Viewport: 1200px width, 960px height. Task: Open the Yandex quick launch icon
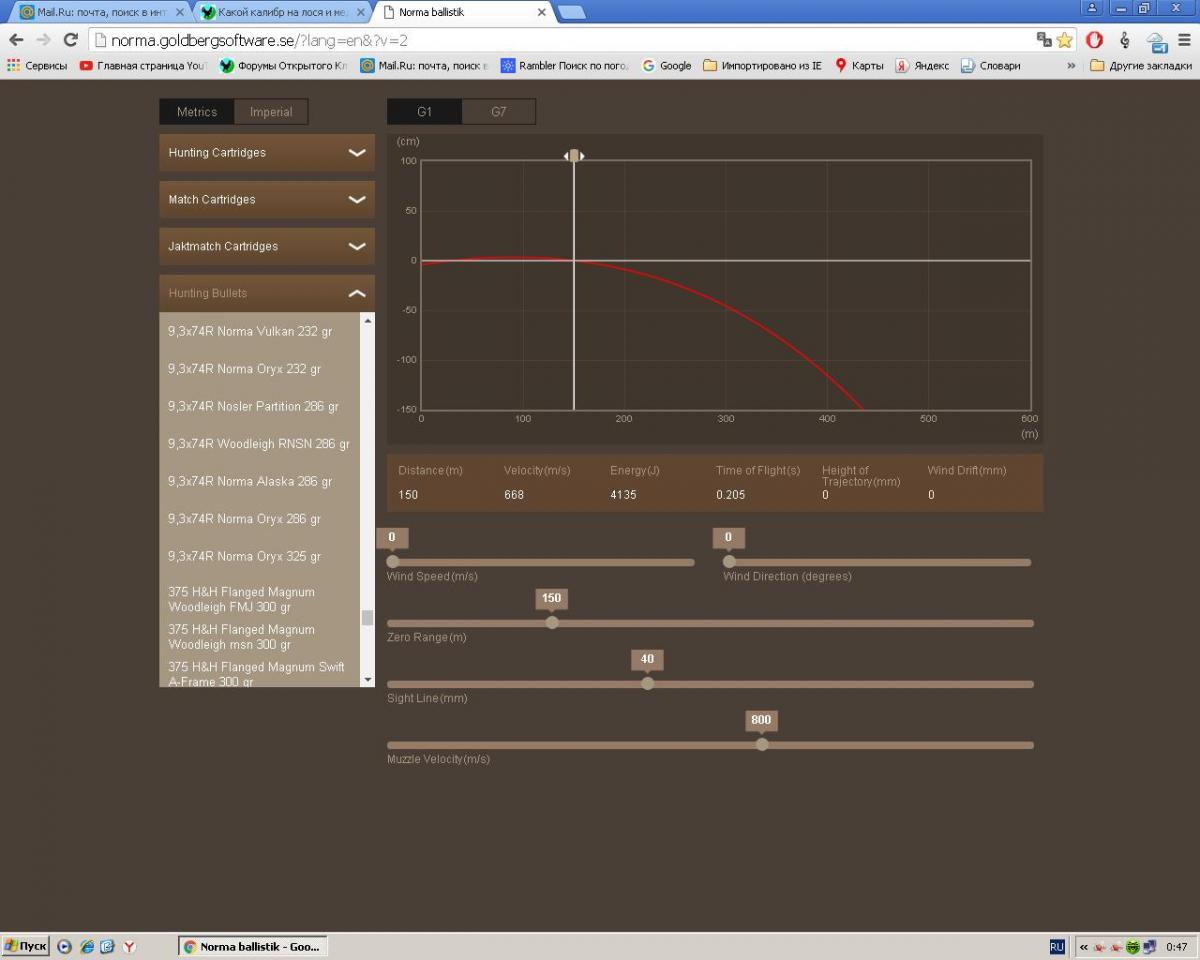[x=129, y=946]
